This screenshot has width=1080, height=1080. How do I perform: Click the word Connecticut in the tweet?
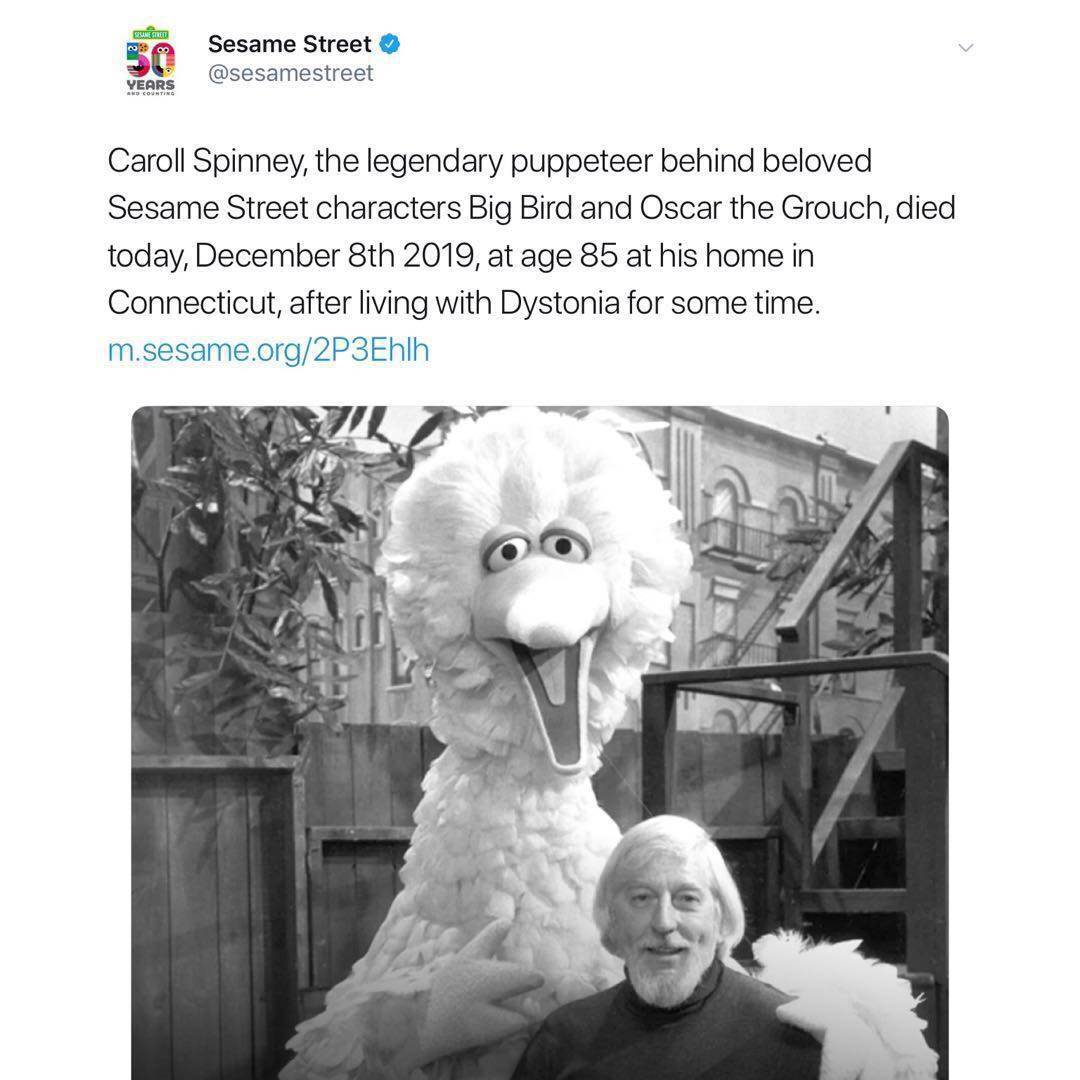pos(194,303)
